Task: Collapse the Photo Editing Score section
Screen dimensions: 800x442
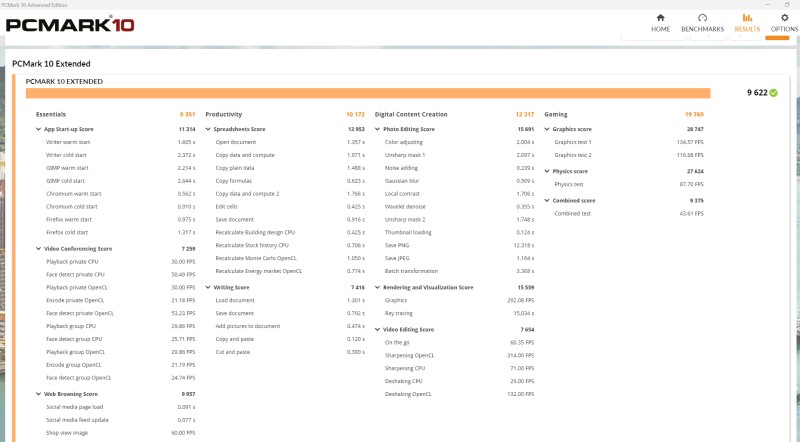Action: (x=377, y=129)
